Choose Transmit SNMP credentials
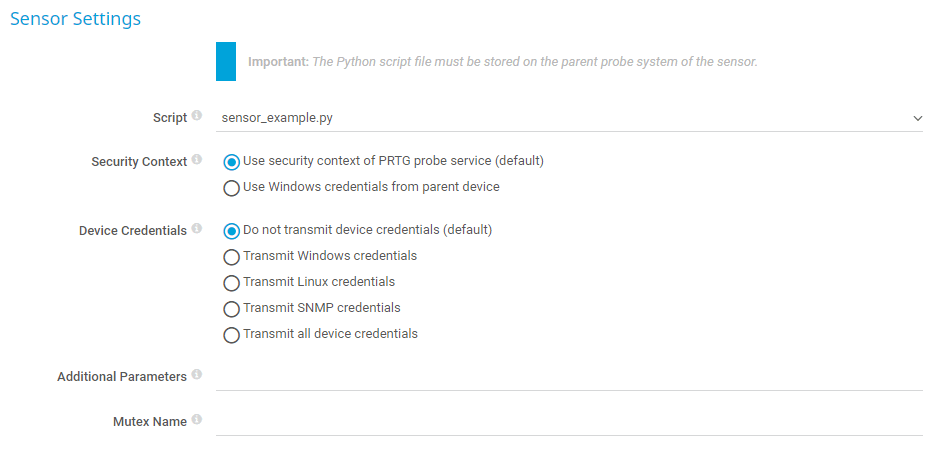 [x=232, y=308]
